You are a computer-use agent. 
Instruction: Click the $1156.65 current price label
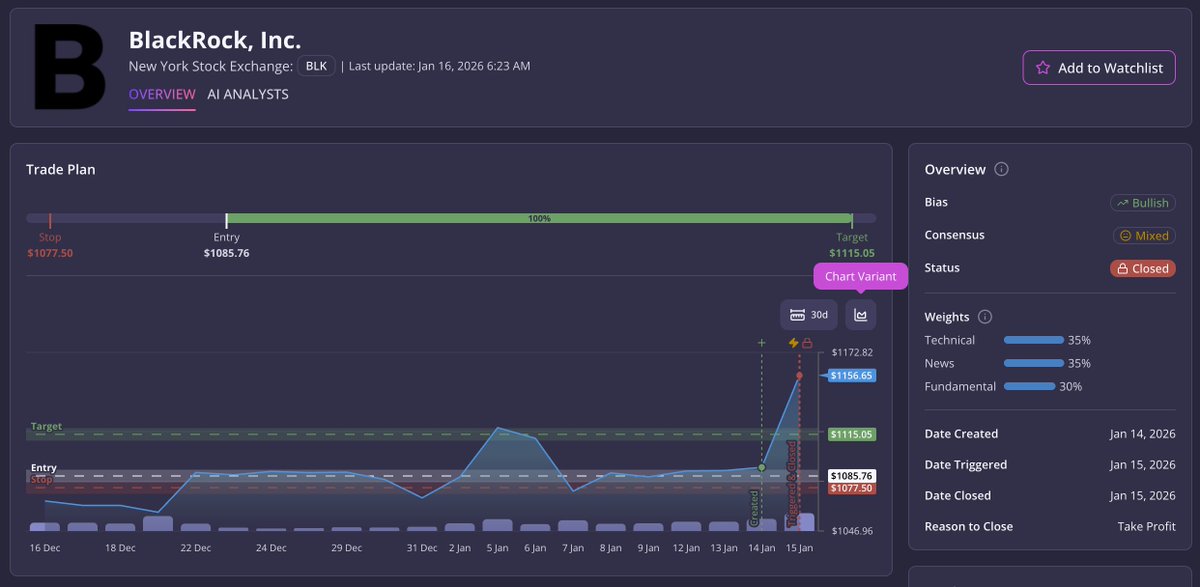click(853, 376)
